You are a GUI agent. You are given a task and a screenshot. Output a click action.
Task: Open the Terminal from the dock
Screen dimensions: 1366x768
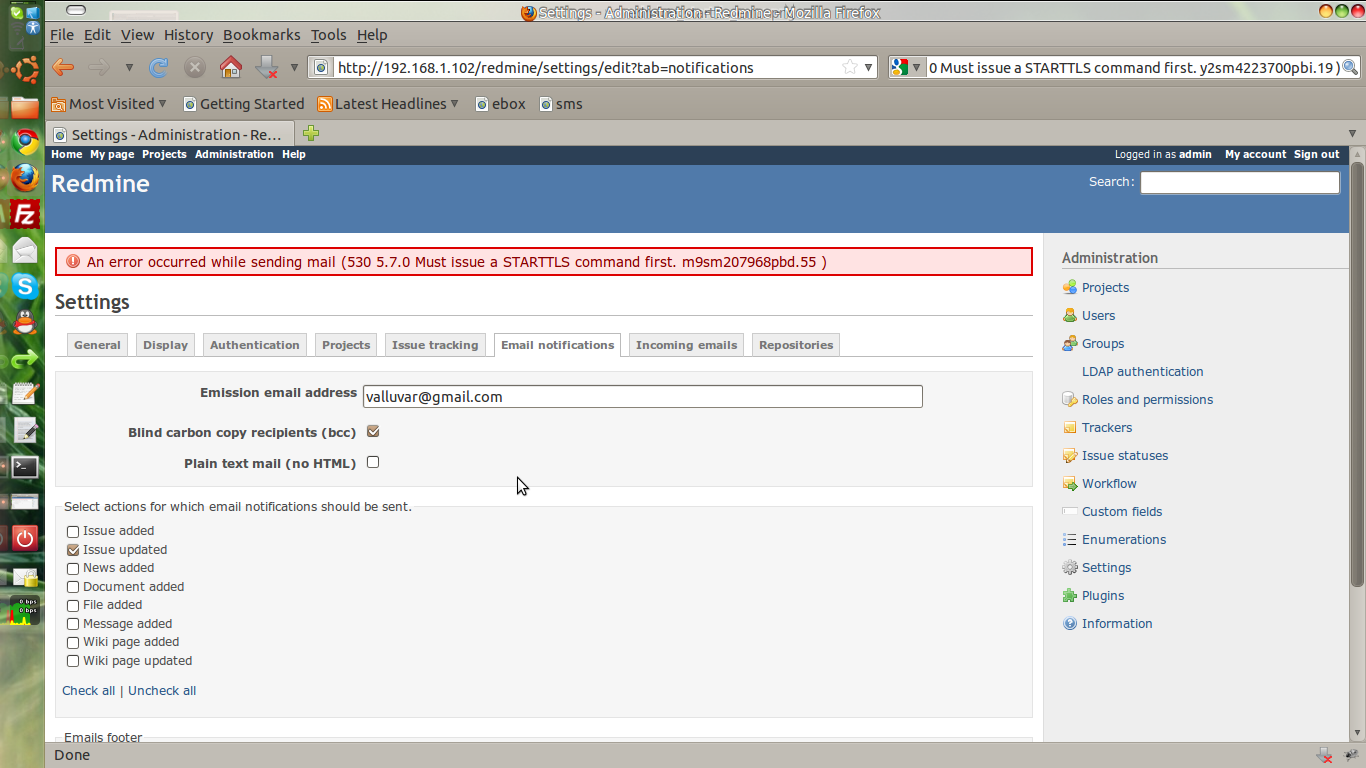(25, 466)
